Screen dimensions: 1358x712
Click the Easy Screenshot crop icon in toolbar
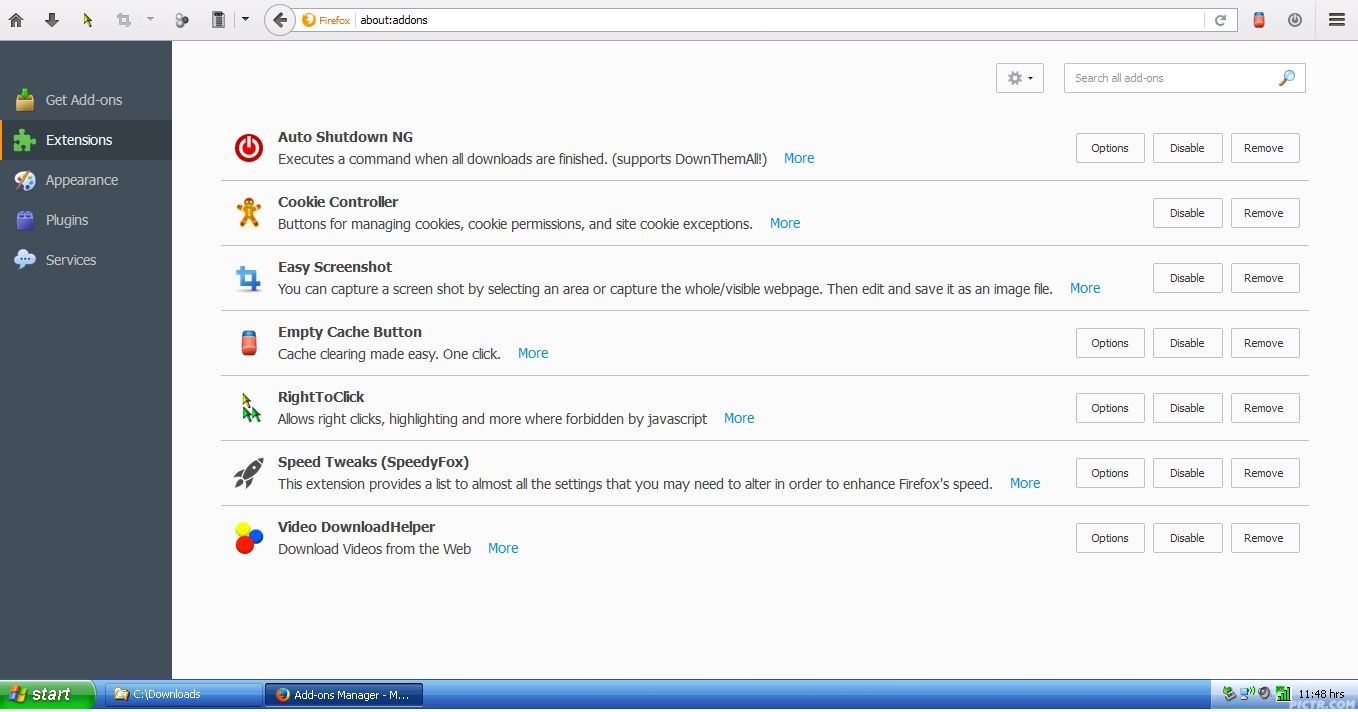(x=124, y=20)
